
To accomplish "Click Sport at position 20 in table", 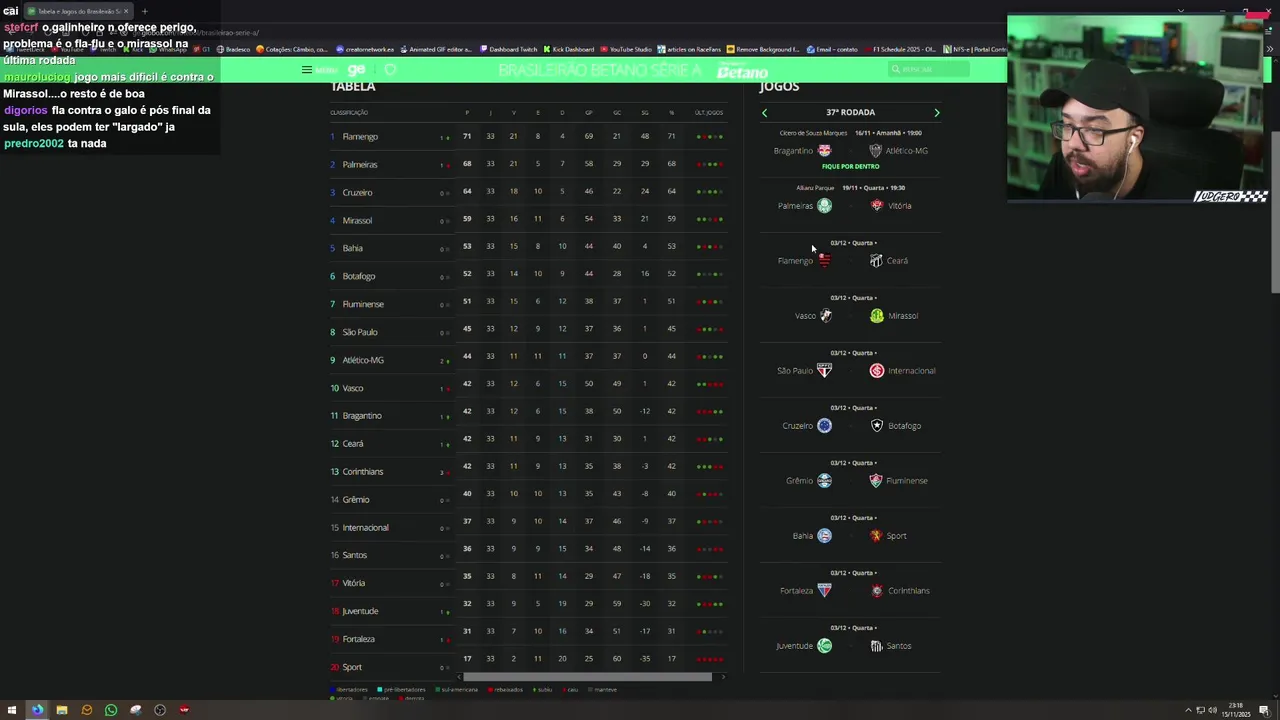I will pyautogui.click(x=352, y=667).
